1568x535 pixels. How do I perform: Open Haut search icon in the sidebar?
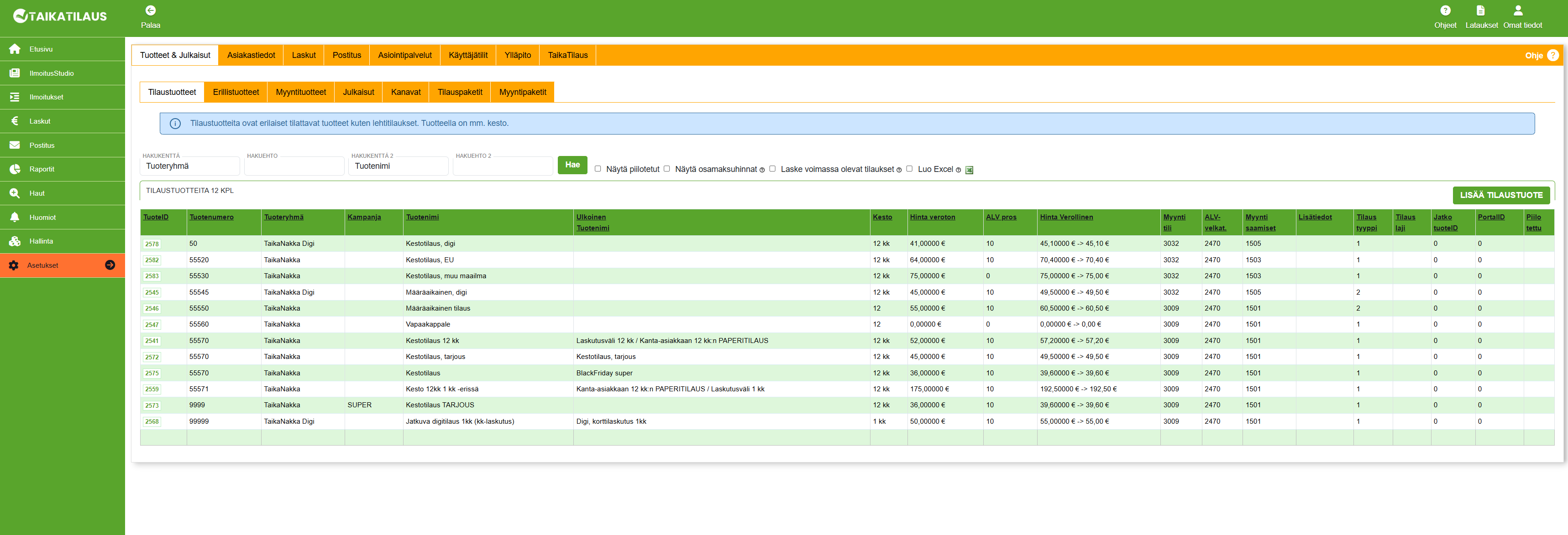click(15, 193)
